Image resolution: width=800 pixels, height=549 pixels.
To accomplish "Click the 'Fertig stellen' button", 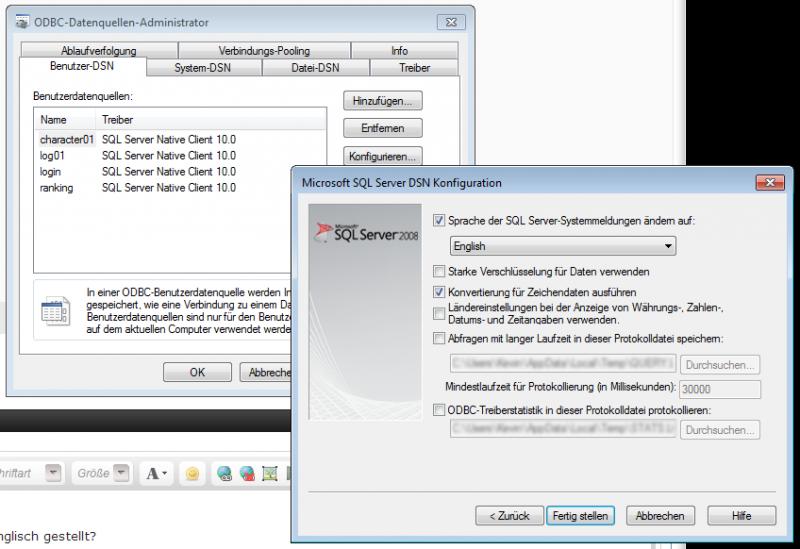I will [x=579, y=516].
